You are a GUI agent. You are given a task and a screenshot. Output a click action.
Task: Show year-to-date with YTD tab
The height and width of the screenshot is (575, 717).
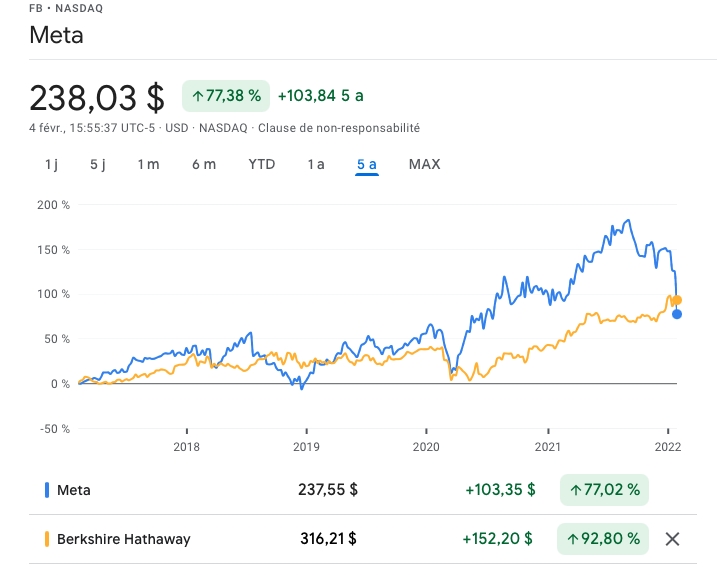(x=262, y=164)
